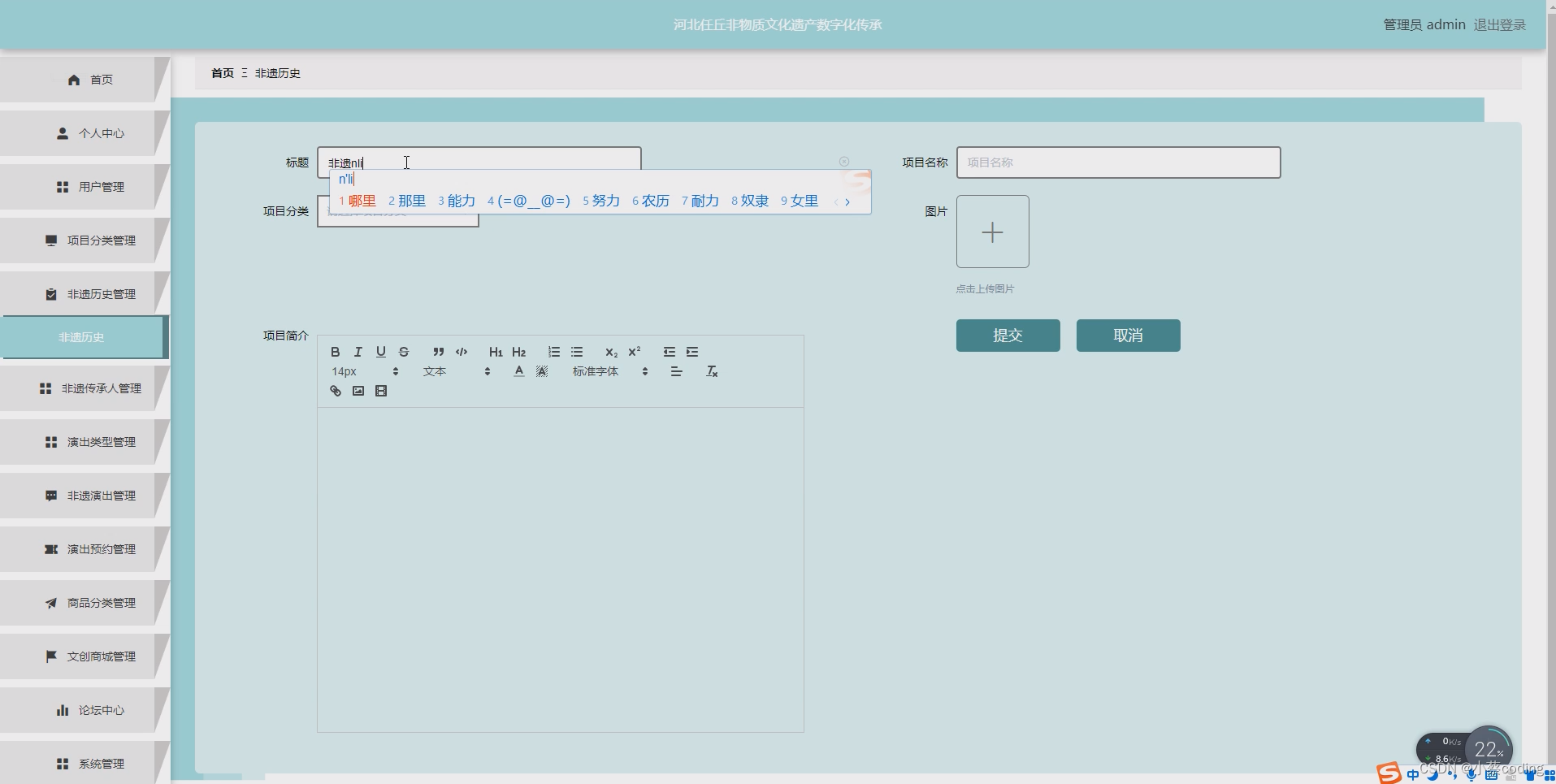Toggle italic formatting in editor

click(x=358, y=352)
